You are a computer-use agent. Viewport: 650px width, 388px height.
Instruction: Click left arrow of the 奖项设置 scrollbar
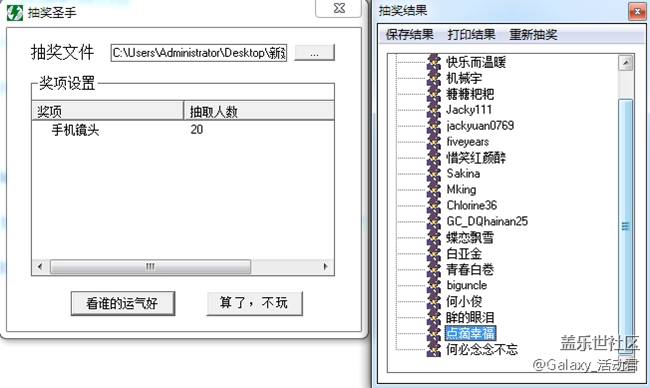coord(40,267)
